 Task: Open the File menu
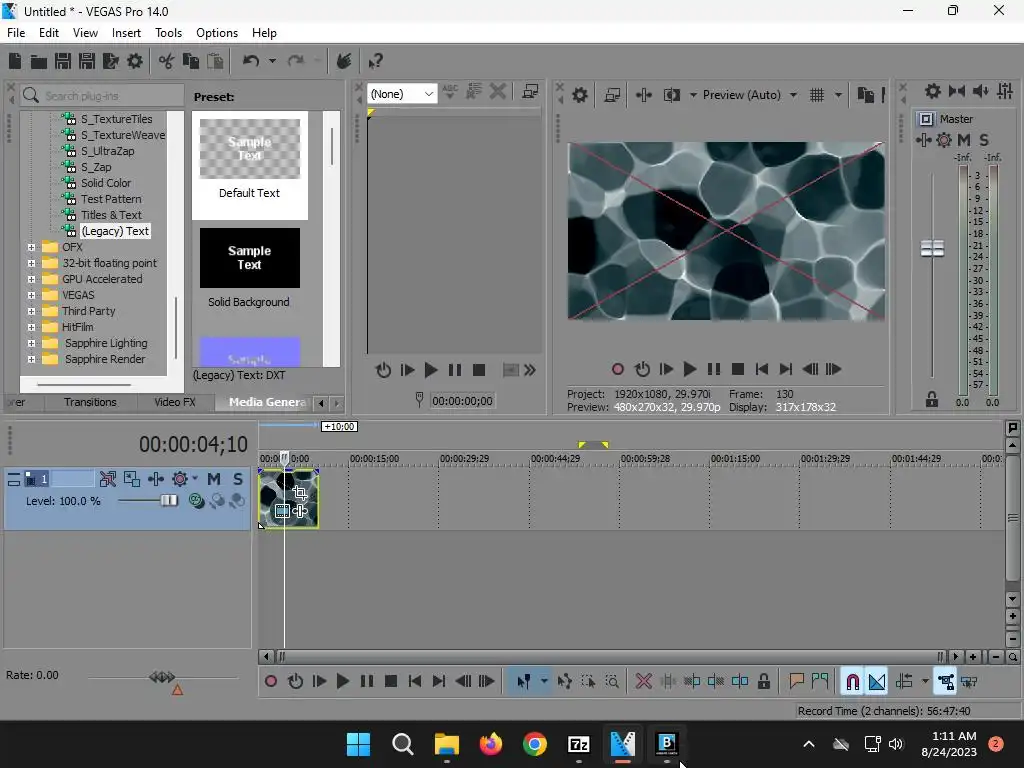[16, 33]
